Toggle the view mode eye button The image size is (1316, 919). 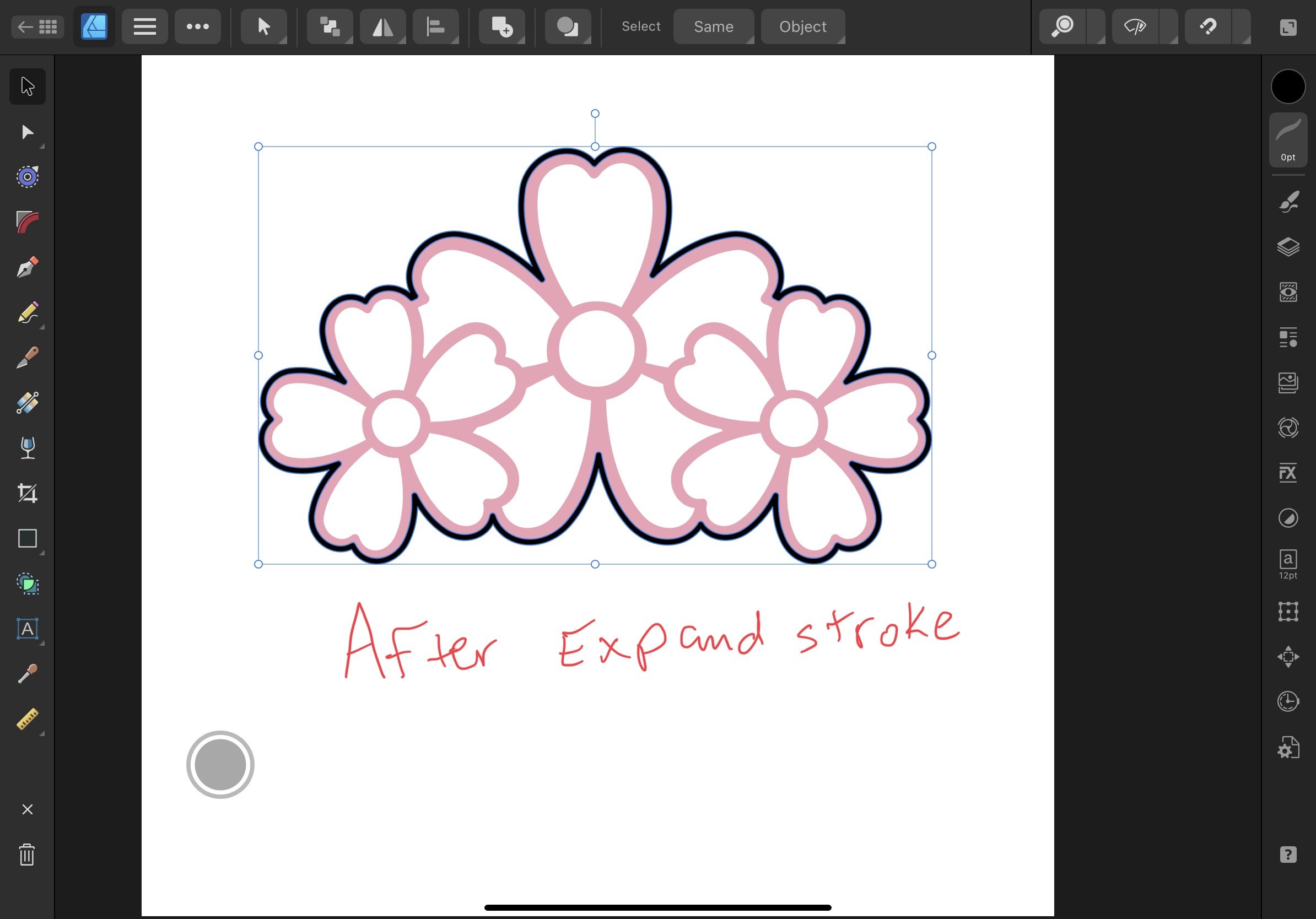(1135, 26)
